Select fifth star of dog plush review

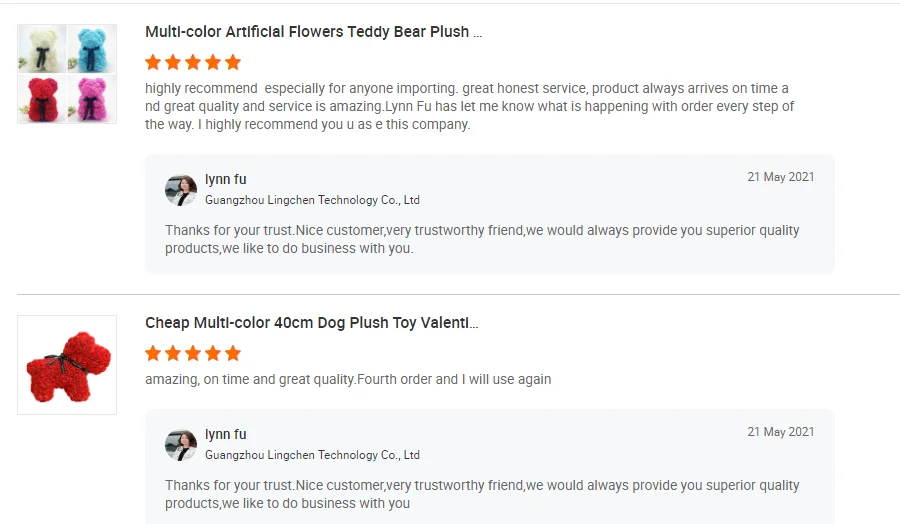coord(233,353)
